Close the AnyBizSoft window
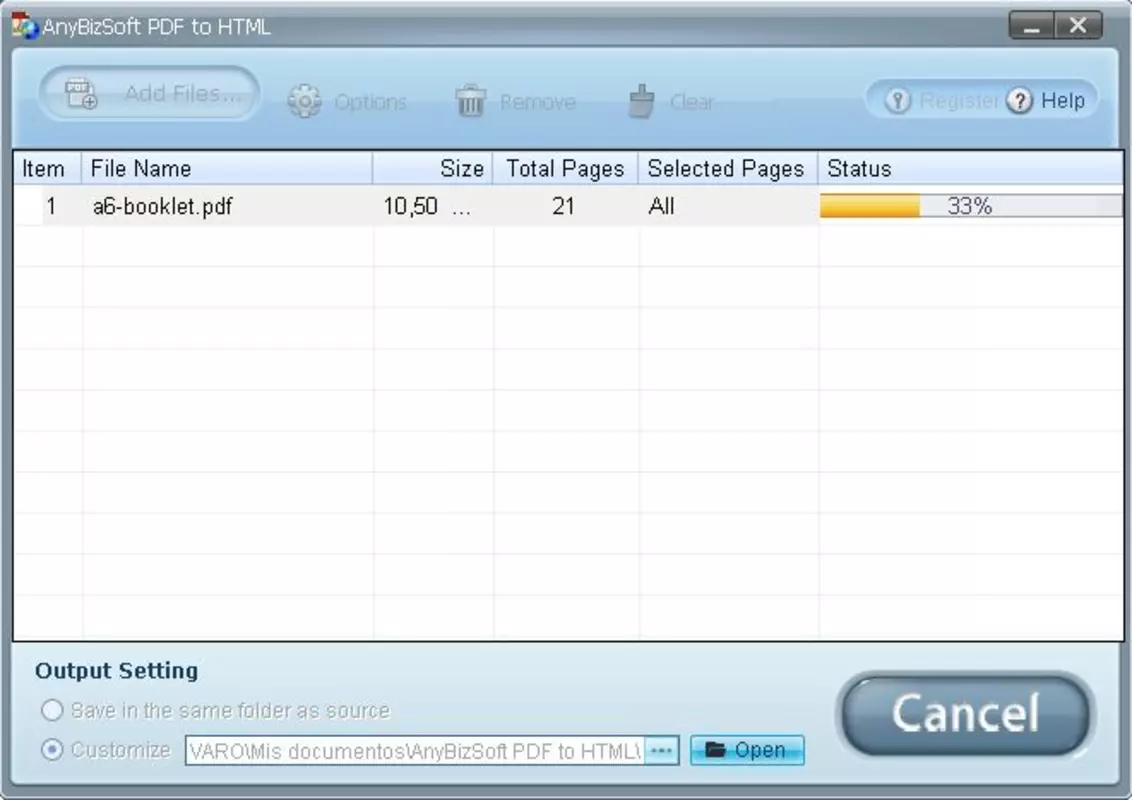Image resolution: width=1132 pixels, height=800 pixels. (x=1079, y=26)
